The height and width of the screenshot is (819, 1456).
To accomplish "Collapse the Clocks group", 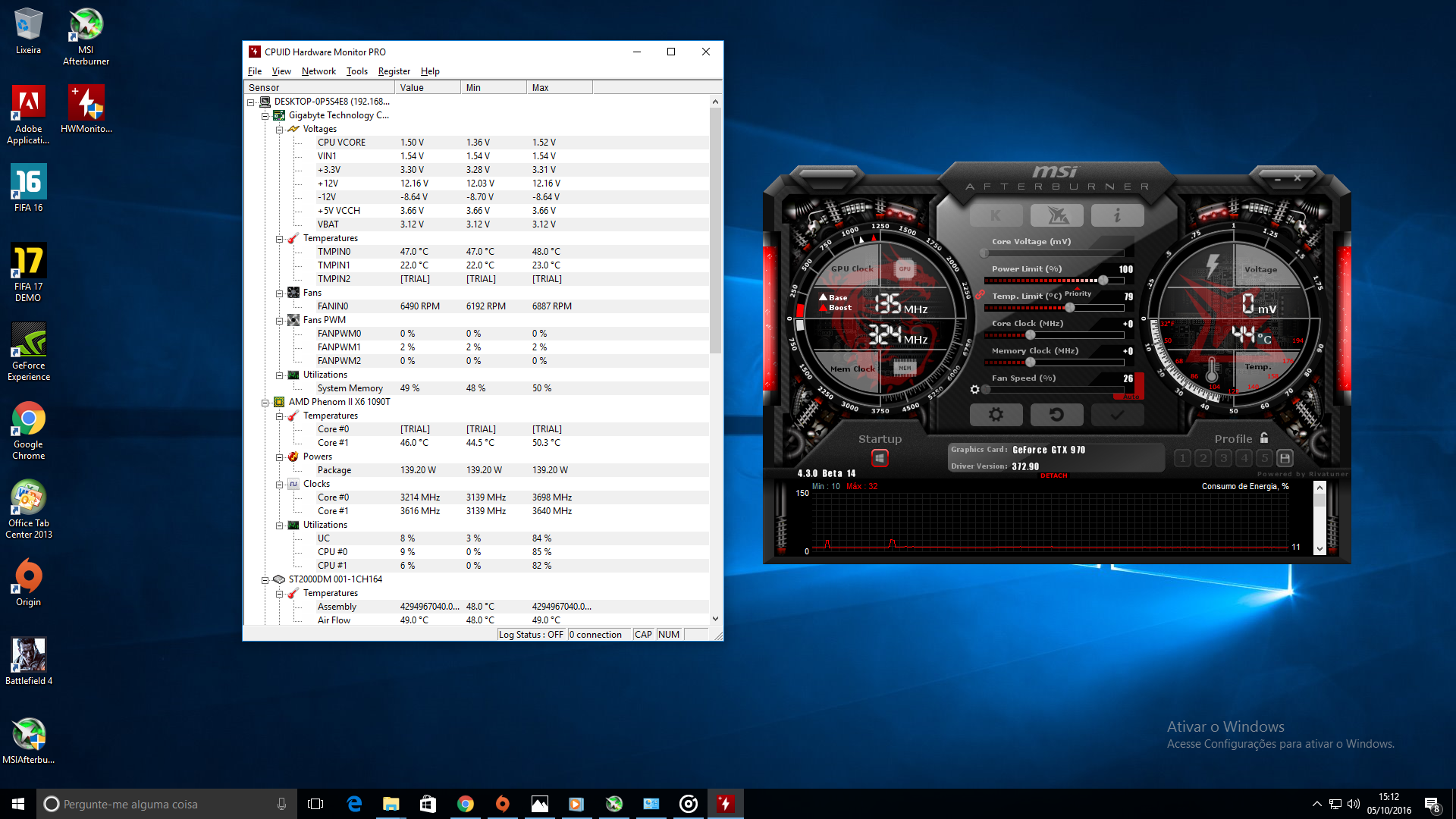I will coord(279,485).
